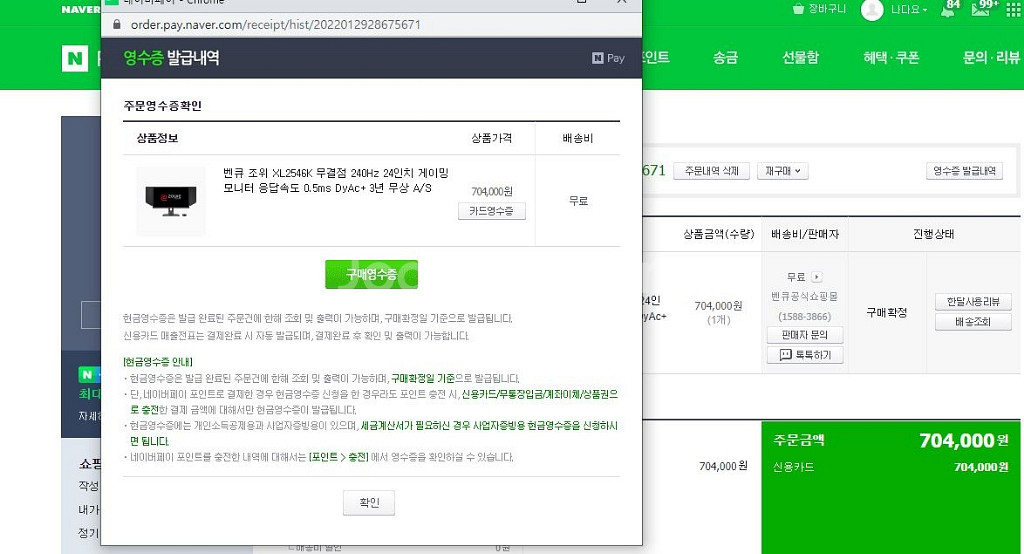This screenshot has width=1024, height=554.
Task: Open the notifications bell with 84 badge
Action: click(949, 10)
